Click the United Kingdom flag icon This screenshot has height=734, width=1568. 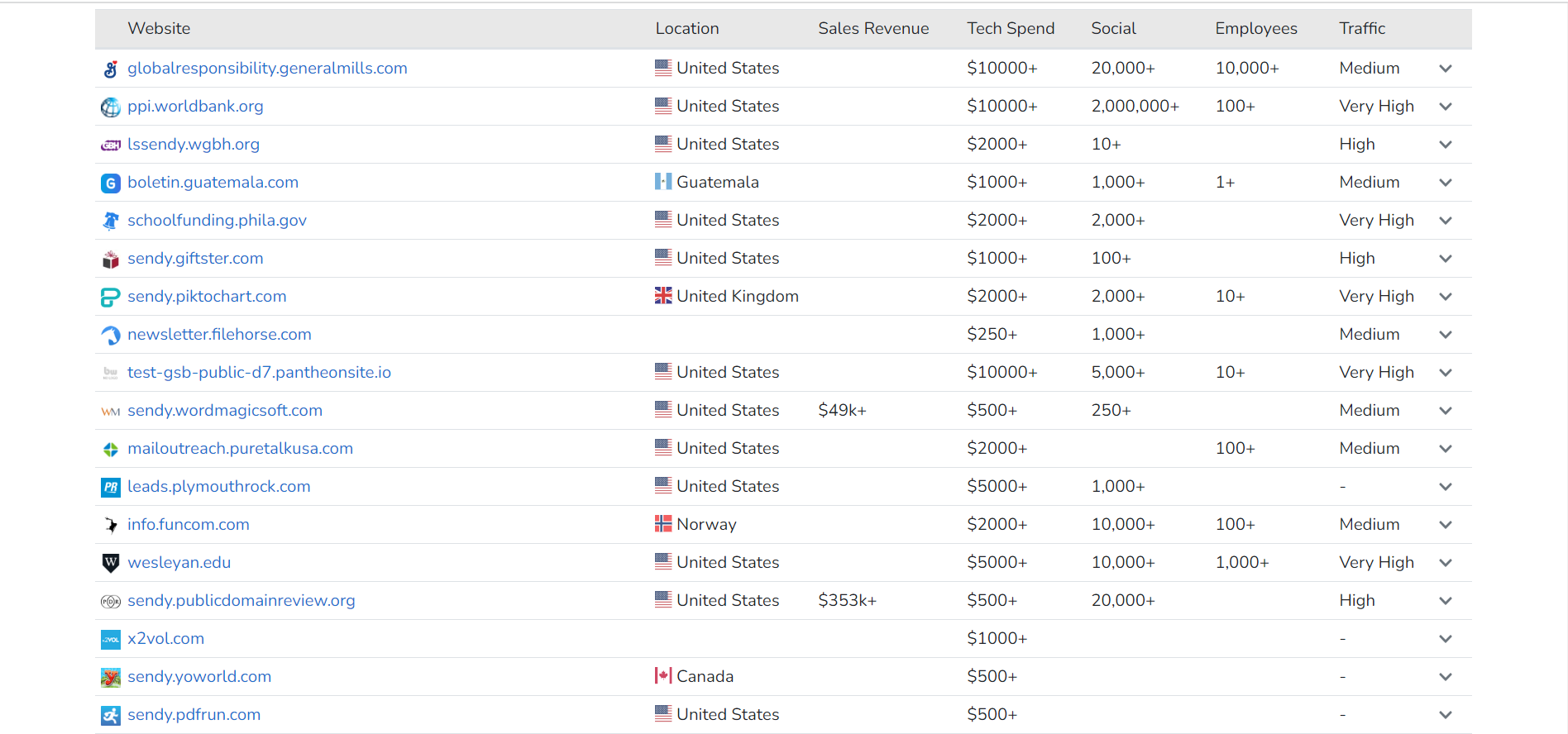coord(663,295)
